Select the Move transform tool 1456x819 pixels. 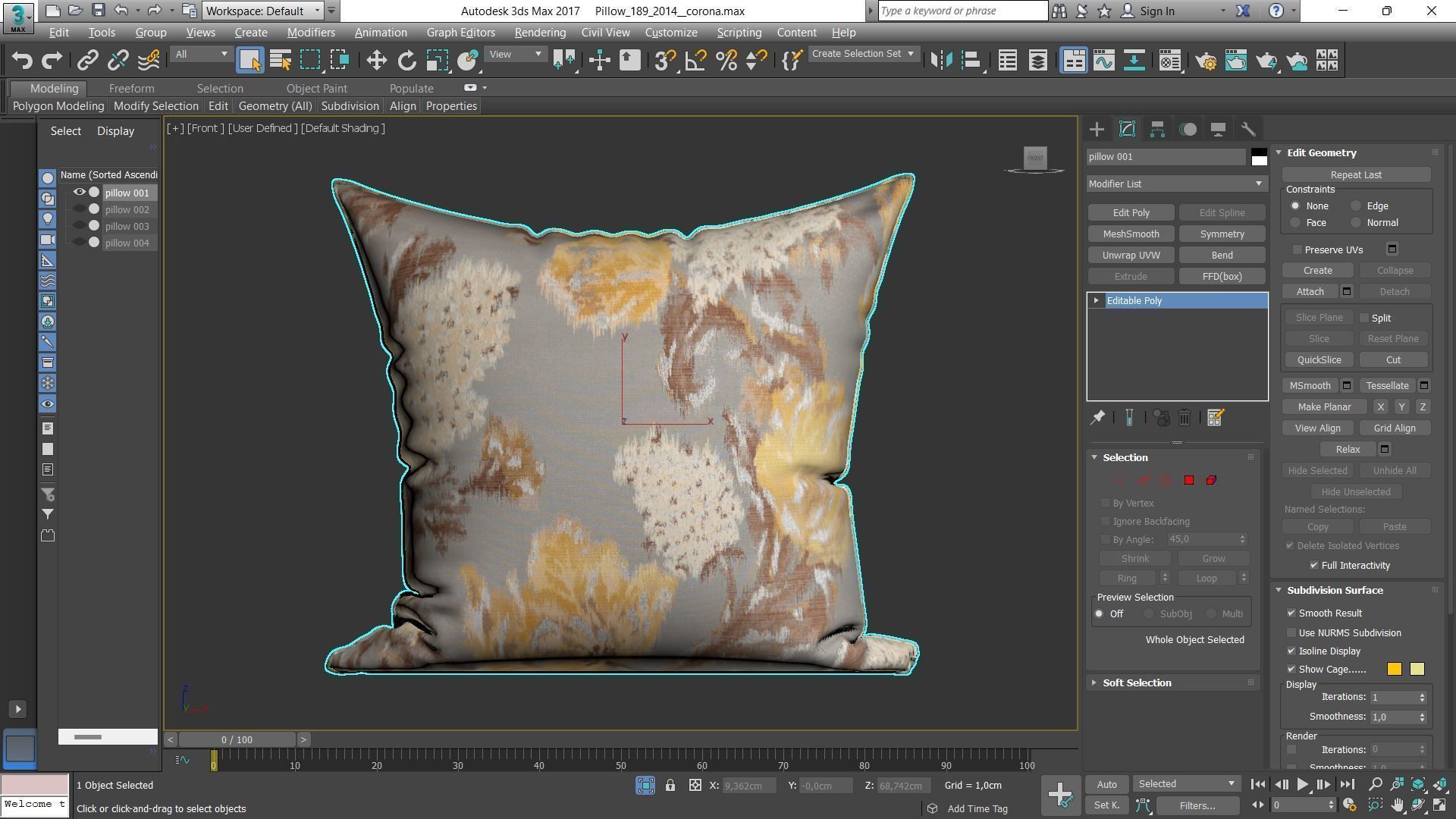376,61
